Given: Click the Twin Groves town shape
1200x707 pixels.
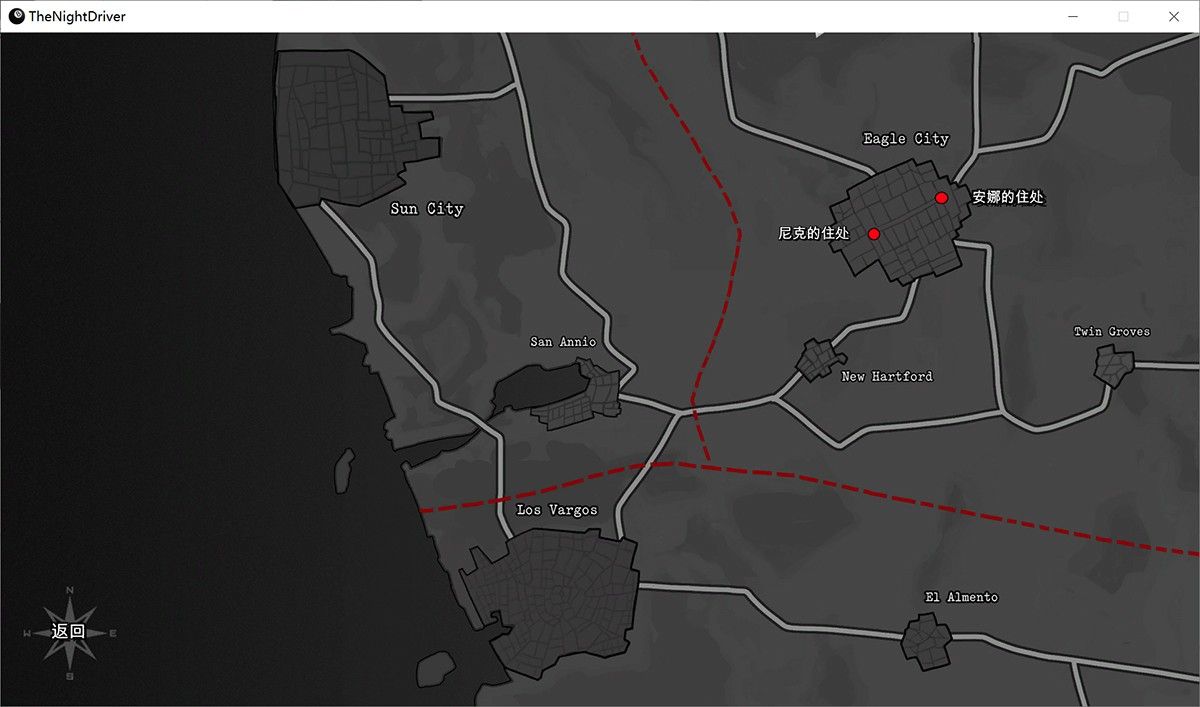Looking at the screenshot, I should tap(1113, 365).
